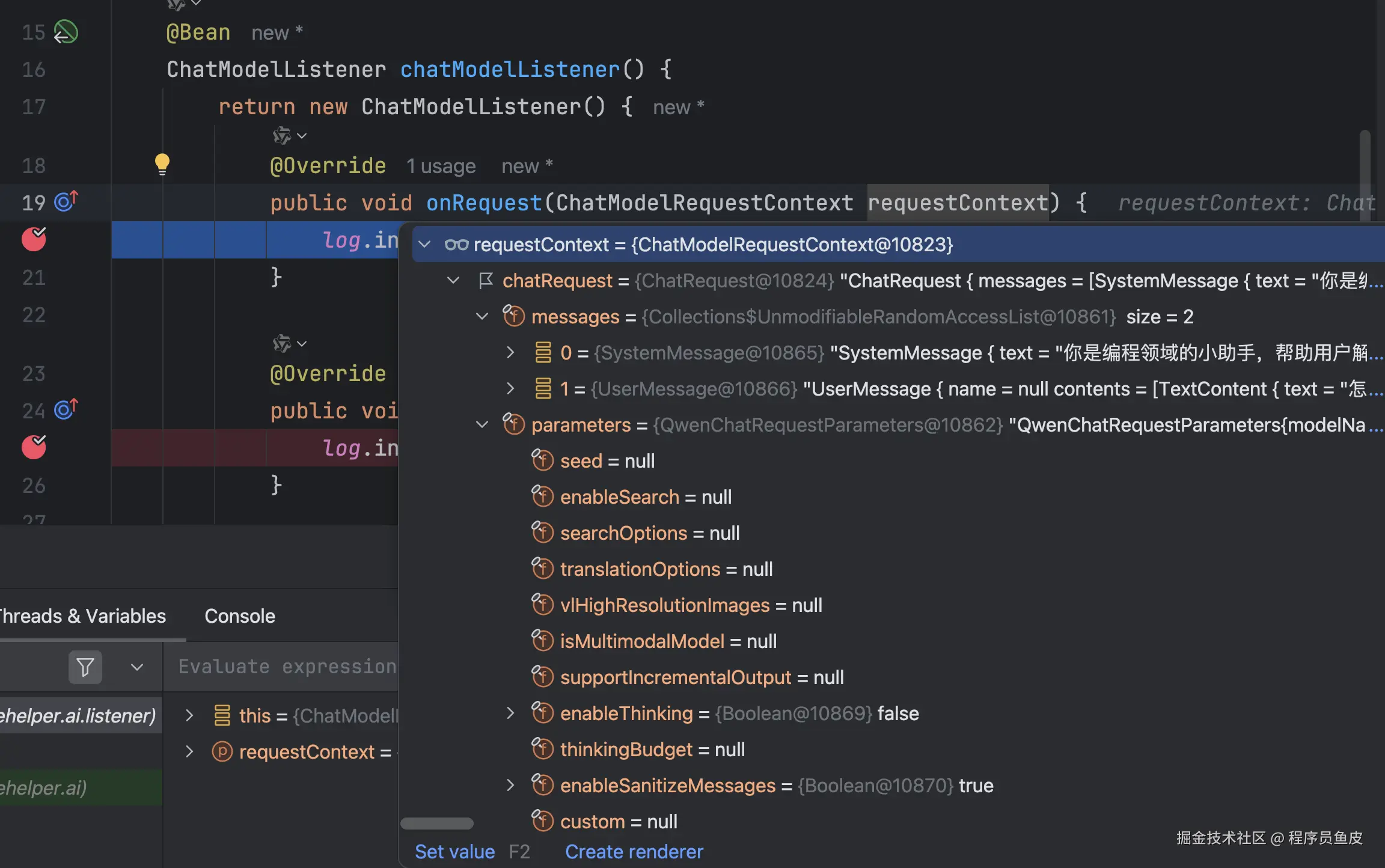Toggle the breakpoint on line 25

click(x=34, y=447)
